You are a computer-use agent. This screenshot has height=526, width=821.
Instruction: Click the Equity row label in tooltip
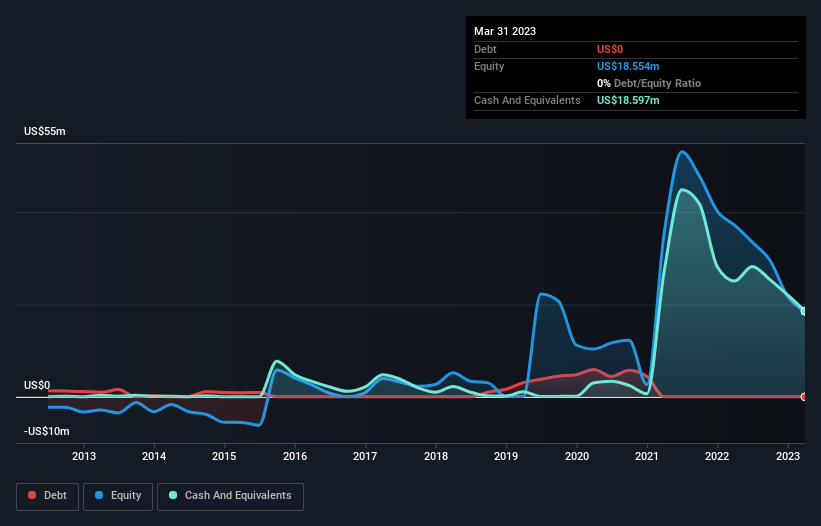coord(489,66)
